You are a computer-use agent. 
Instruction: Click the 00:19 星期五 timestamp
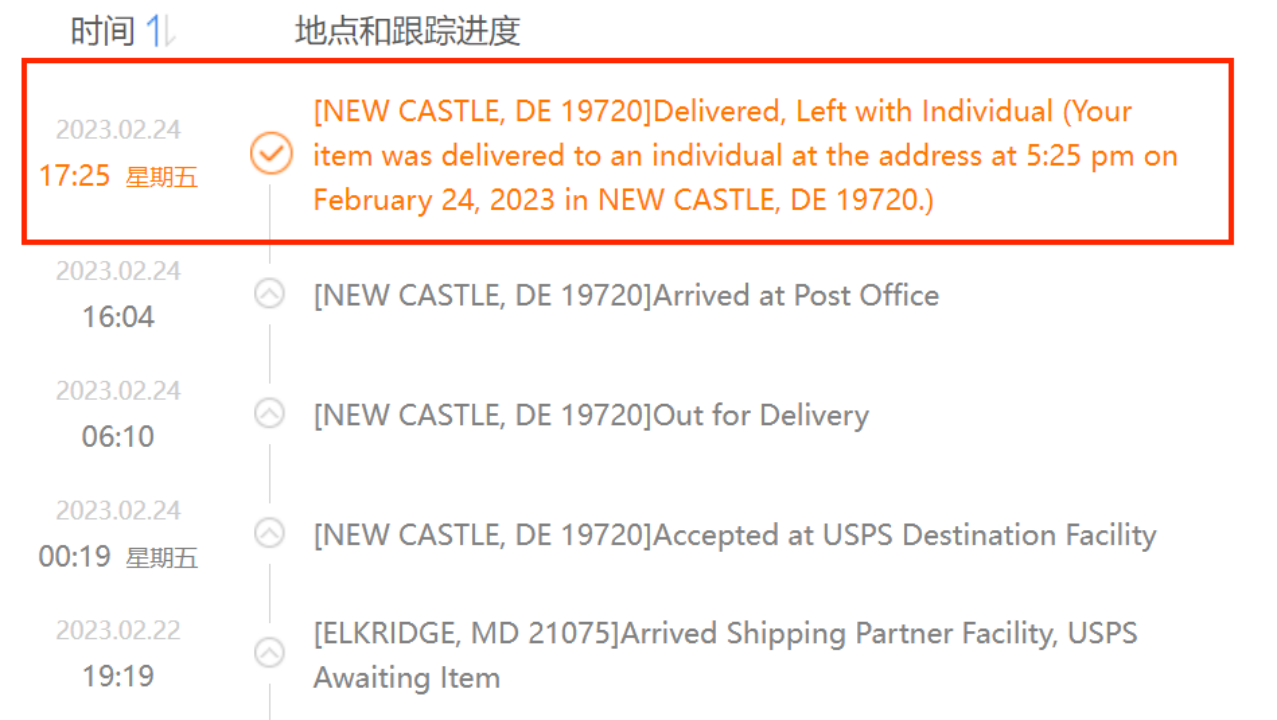click(118, 557)
